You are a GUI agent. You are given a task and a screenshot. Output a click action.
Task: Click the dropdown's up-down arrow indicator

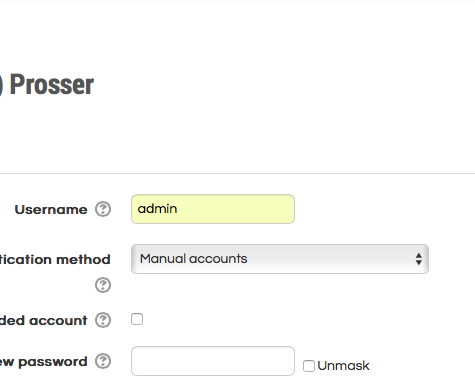pos(419,259)
